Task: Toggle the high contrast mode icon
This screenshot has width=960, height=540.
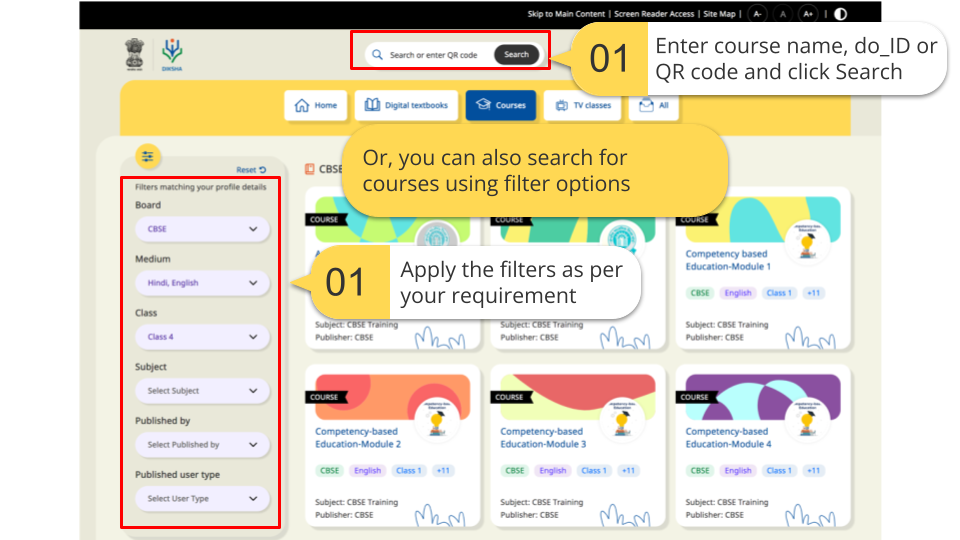Action: (x=839, y=14)
